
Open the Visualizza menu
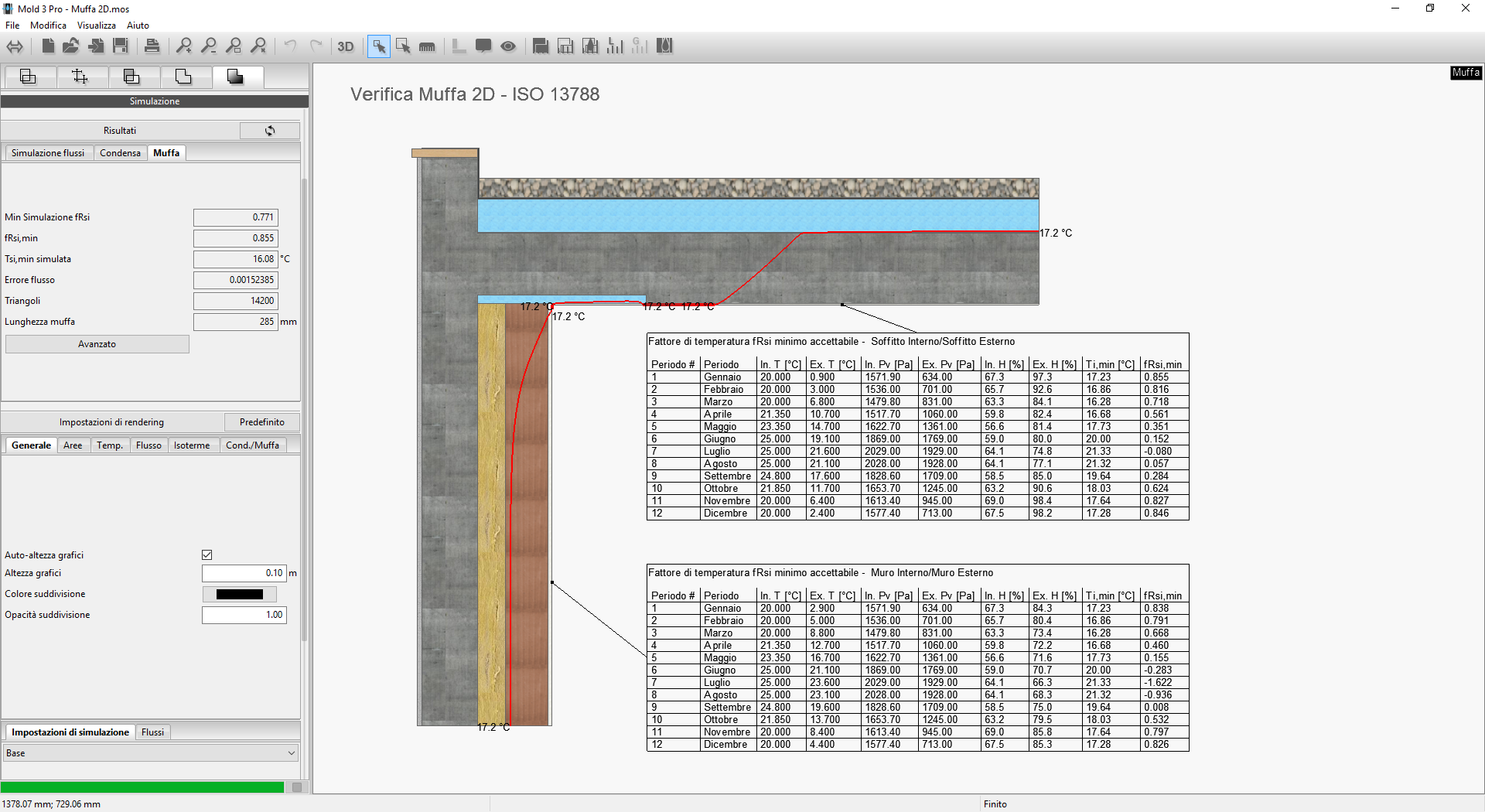(96, 26)
